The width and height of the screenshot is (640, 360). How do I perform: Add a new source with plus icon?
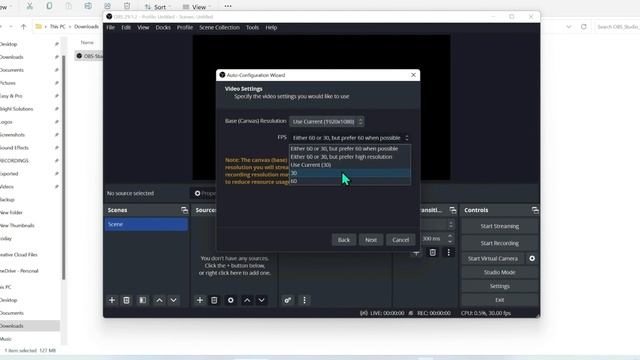click(x=200, y=300)
